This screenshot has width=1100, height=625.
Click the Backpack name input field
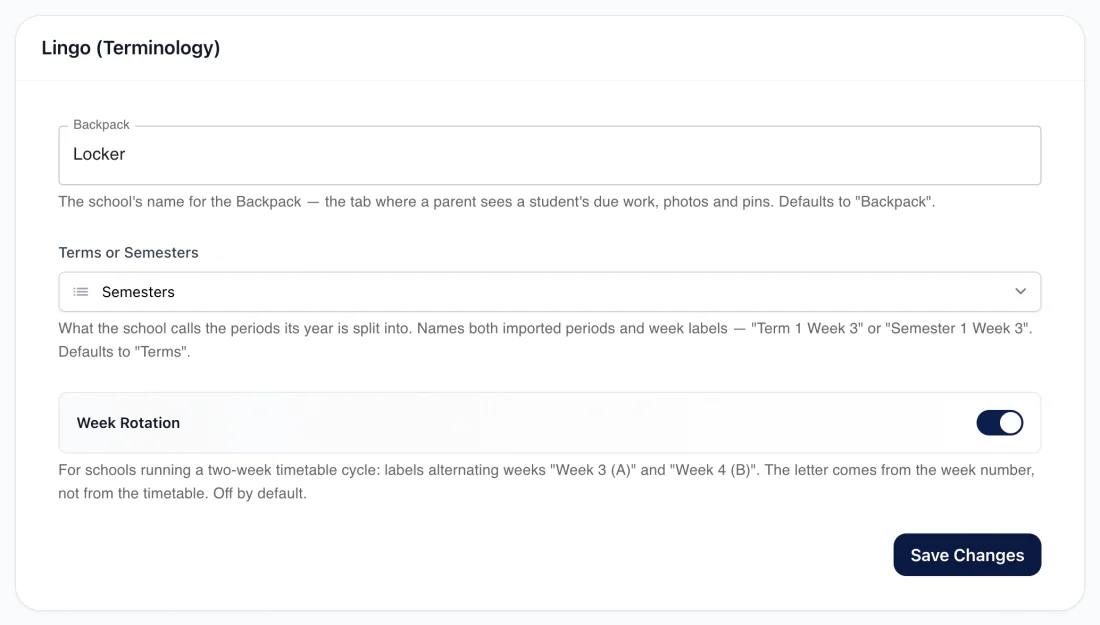(x=549, y=155)
